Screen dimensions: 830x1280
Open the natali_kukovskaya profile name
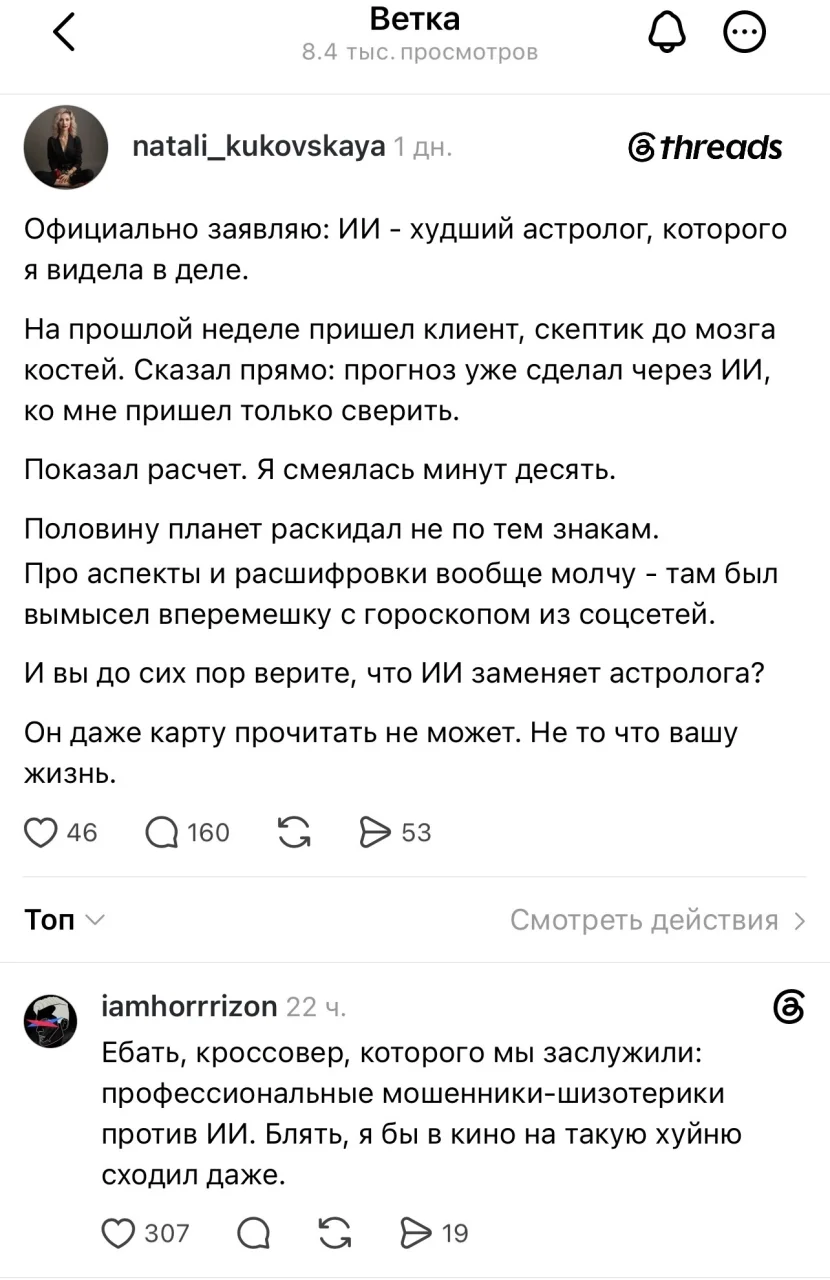pyautogui.click(x=259, y=146)
